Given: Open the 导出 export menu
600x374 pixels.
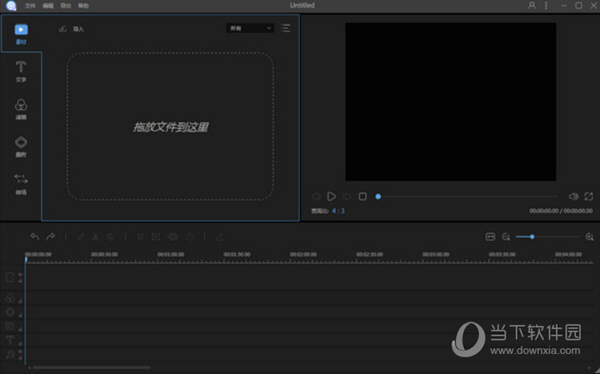Looking at the screenshot, I should click(66, 6).
